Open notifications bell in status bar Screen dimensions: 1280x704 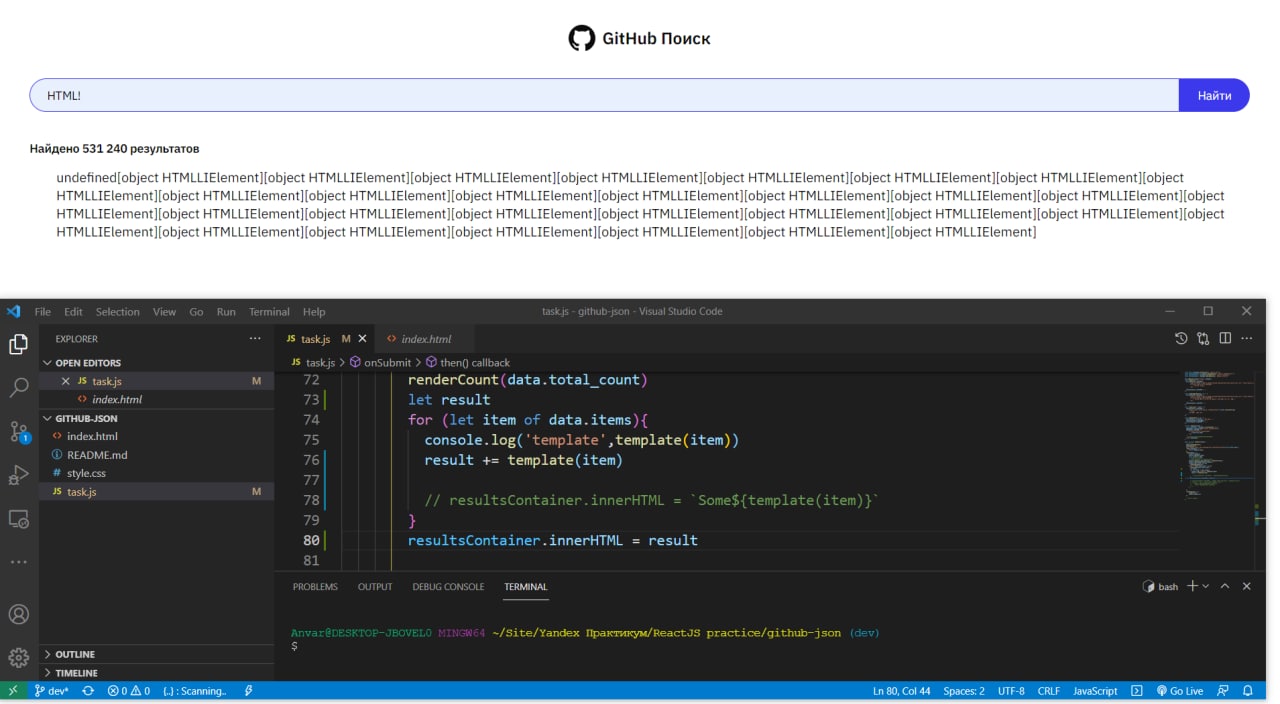pos(1248,691)
